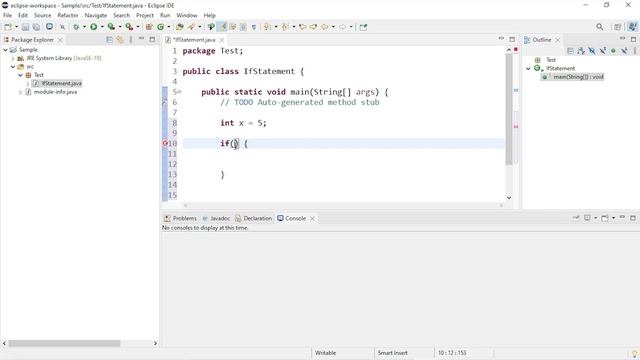
Task: Collapse the Sample project node
Action: click(5, 50)
